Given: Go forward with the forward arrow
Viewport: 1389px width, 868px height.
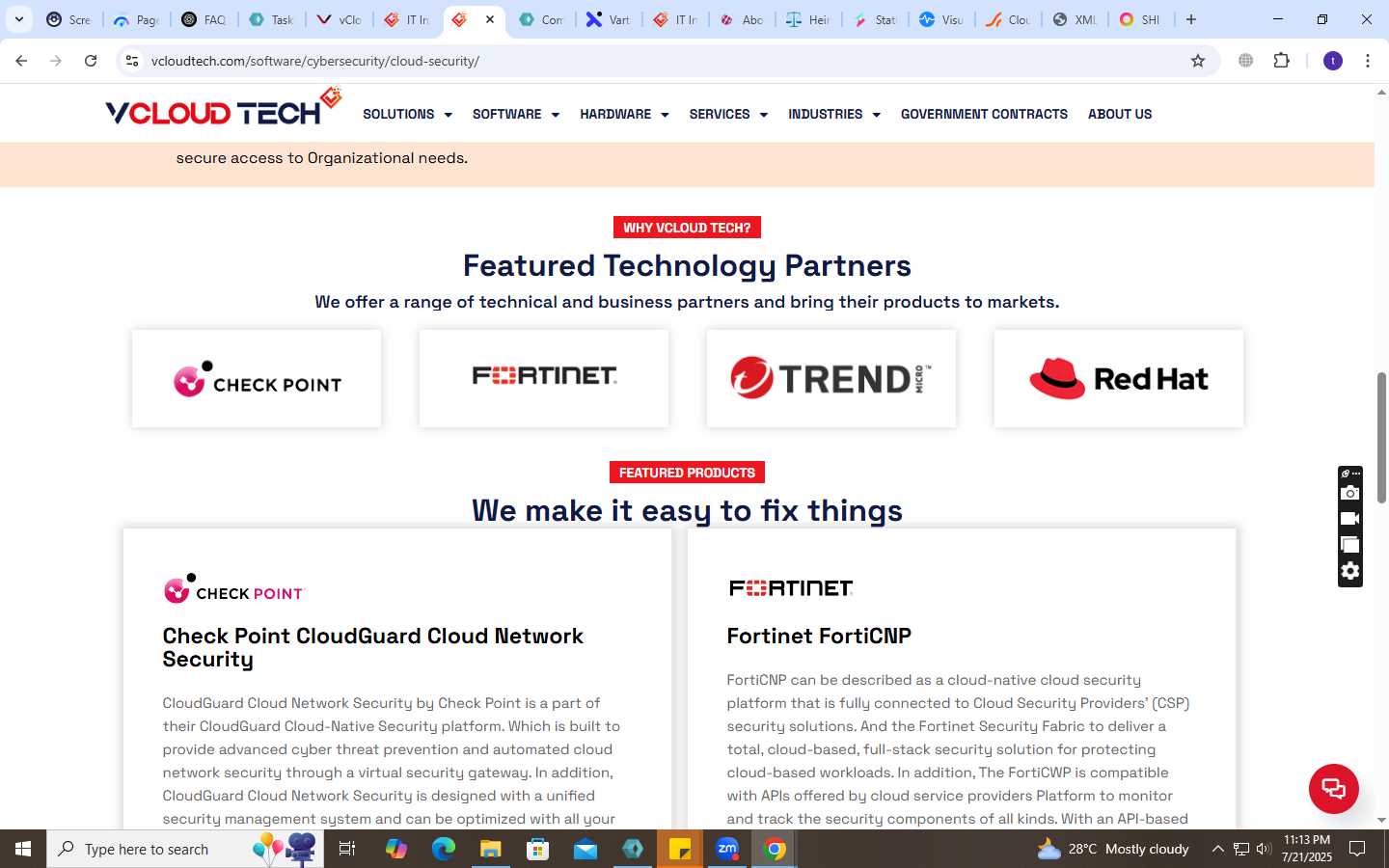Looking at the screenshot, I should (x=56, y=61).
